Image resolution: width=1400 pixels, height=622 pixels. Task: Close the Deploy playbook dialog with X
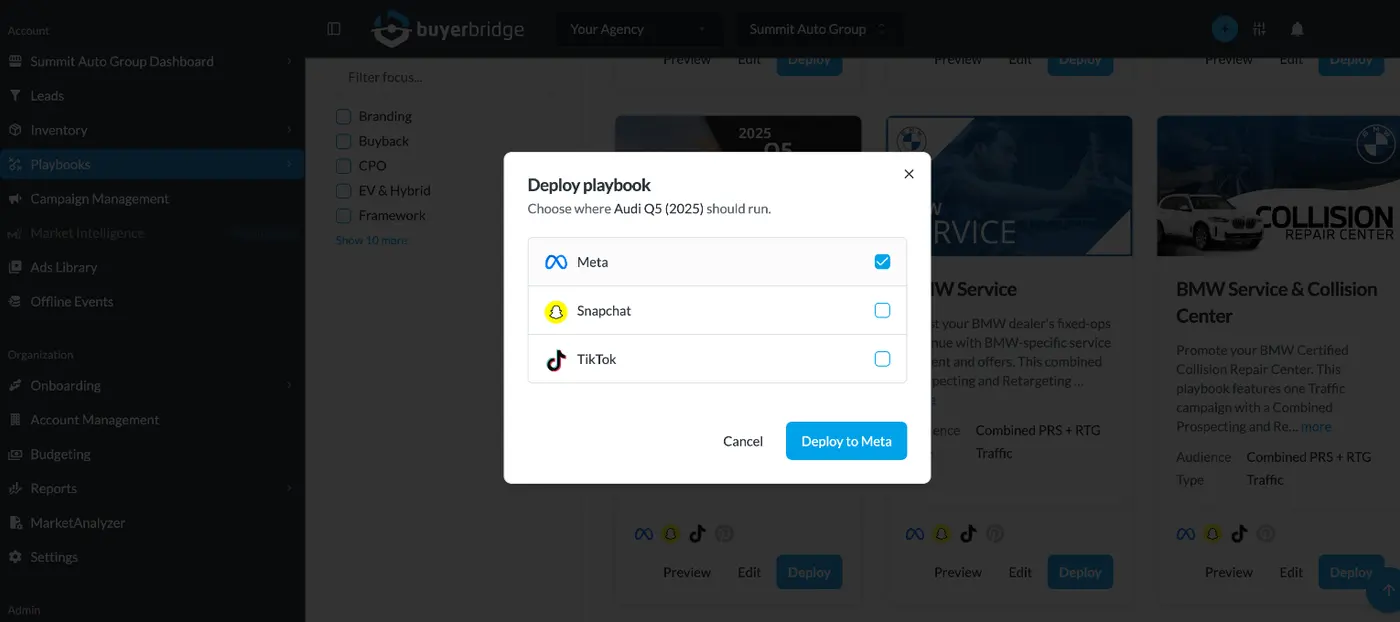[x=909, y=174]
